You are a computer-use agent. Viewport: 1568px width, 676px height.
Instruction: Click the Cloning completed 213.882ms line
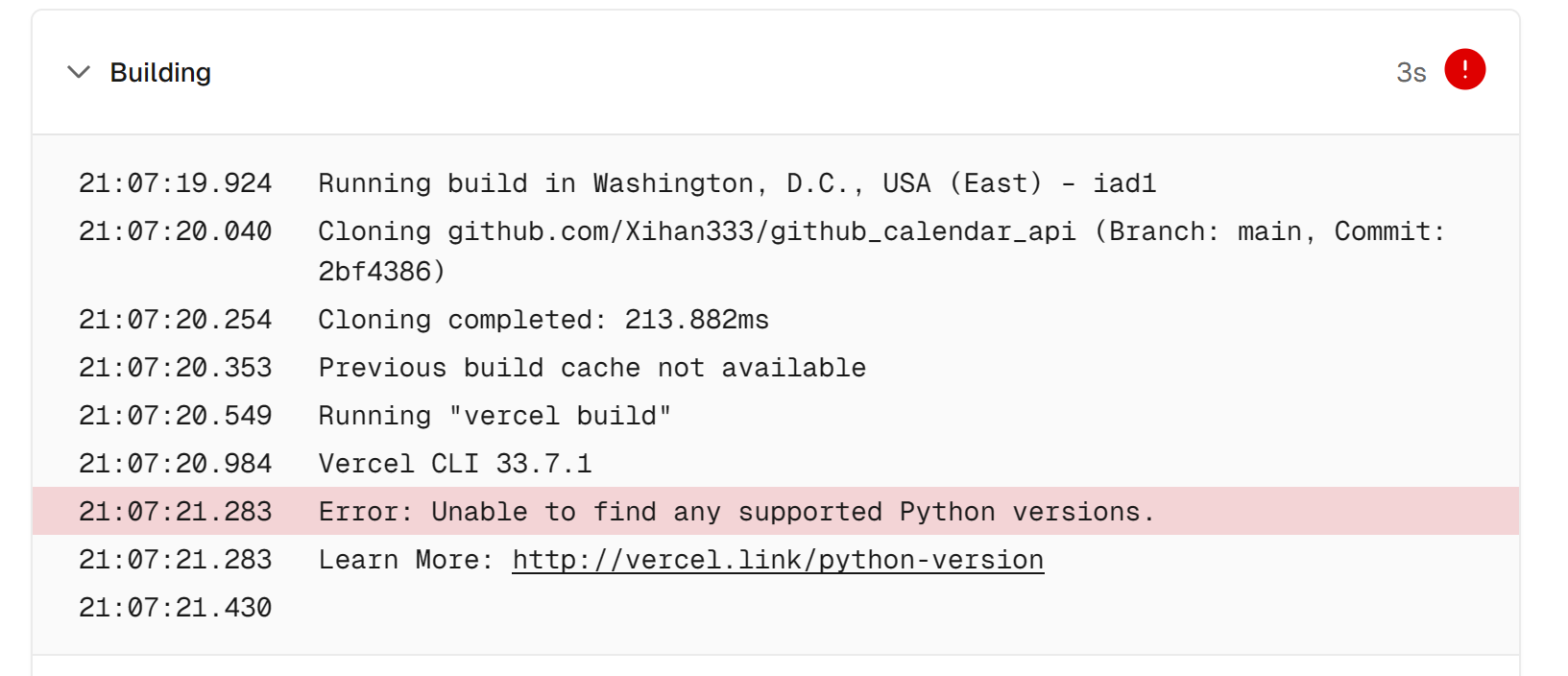(x=543, y=320)
